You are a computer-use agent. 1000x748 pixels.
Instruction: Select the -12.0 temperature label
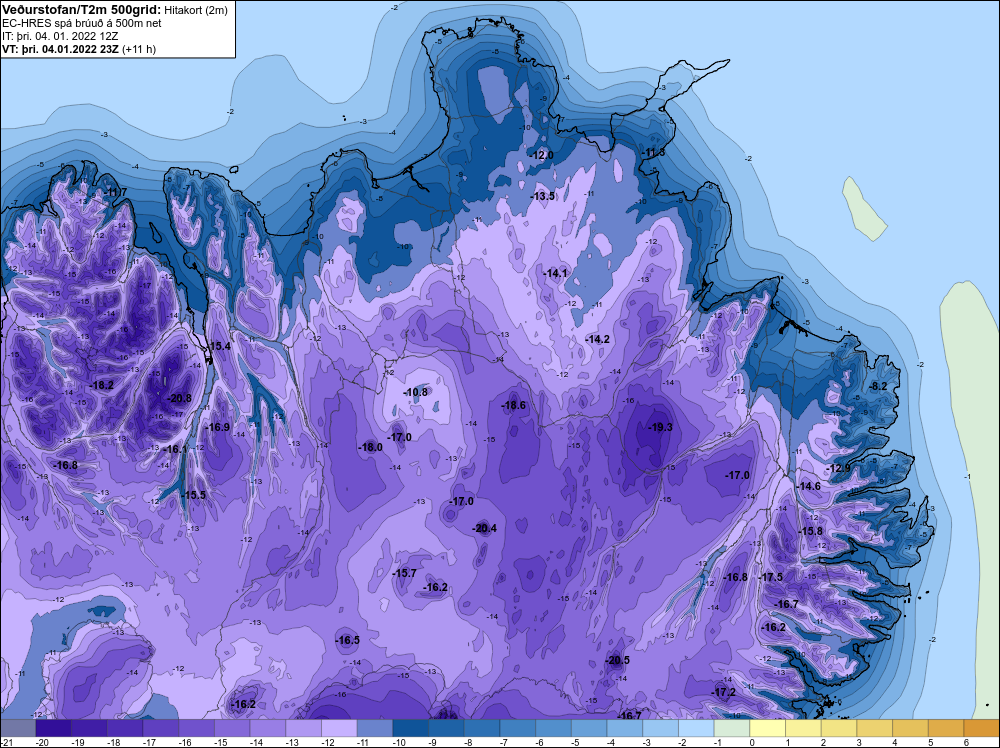pyautogui.click(x=541, y=155)
